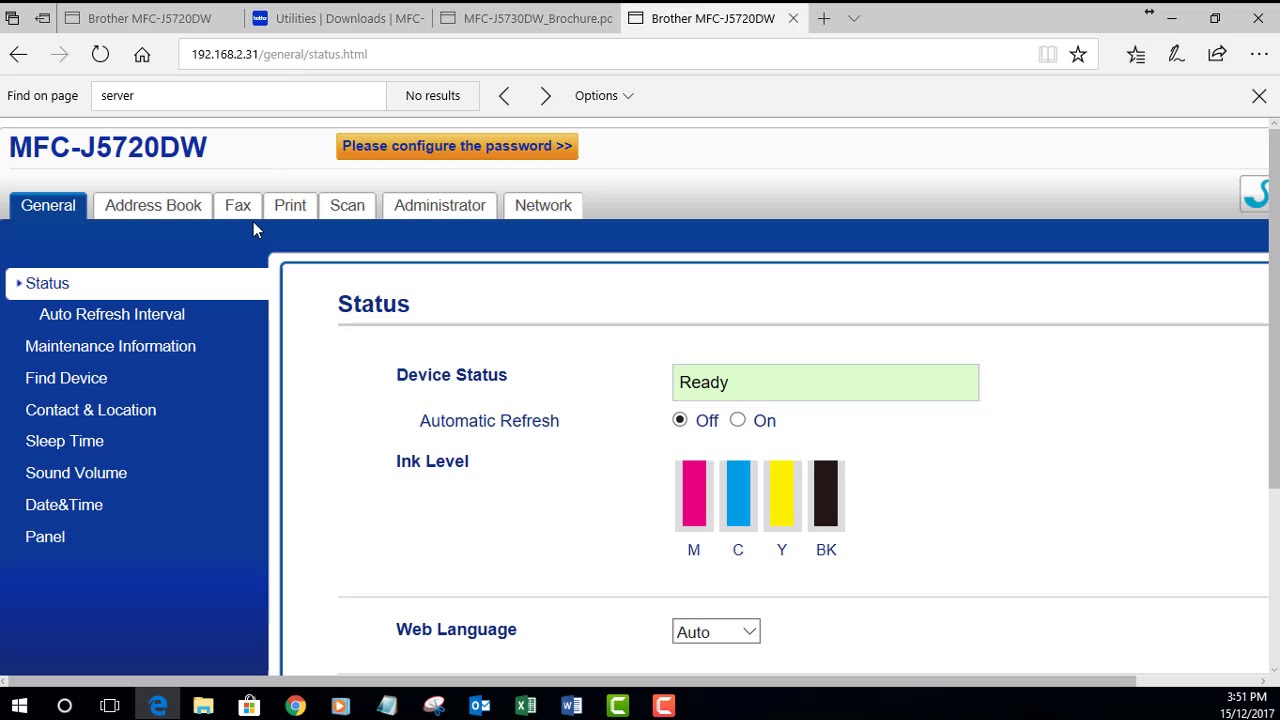Viewport: 1280px width, 720px height.
Task: Switch to Utilities Downloads browser tab
Action: 338,18
